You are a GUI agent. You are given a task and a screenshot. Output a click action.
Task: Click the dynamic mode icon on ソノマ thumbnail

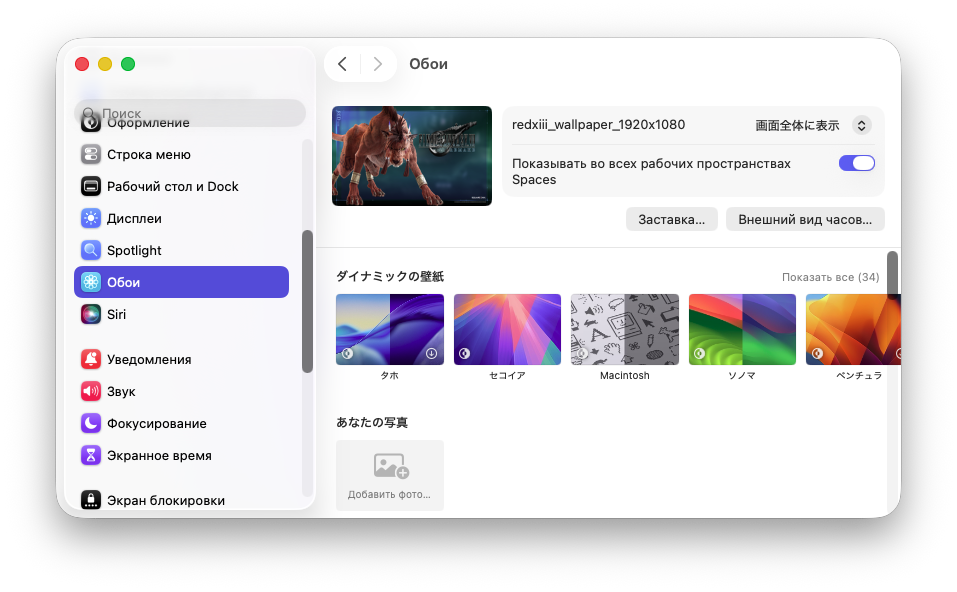[699, 353]
